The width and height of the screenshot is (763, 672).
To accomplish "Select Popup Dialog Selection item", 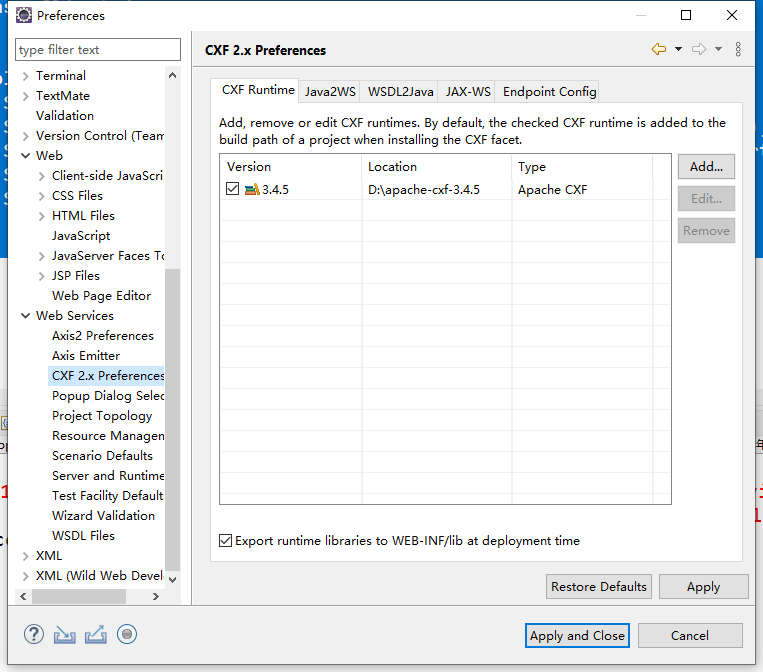I will pos(108,396).
